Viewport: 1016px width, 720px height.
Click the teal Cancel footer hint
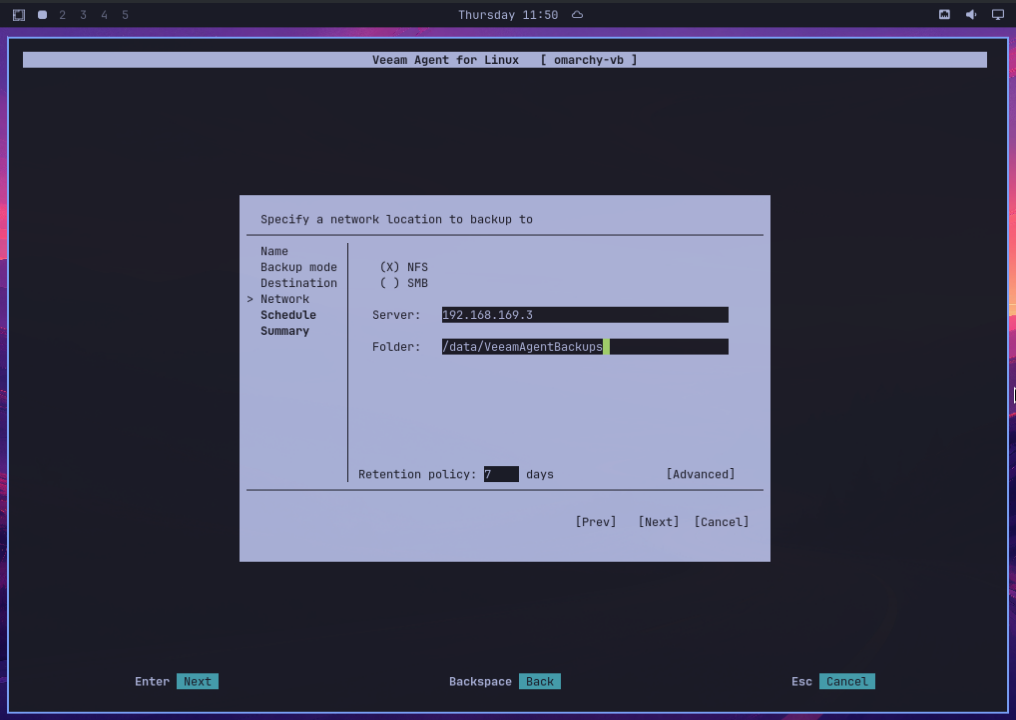[847, 682]
